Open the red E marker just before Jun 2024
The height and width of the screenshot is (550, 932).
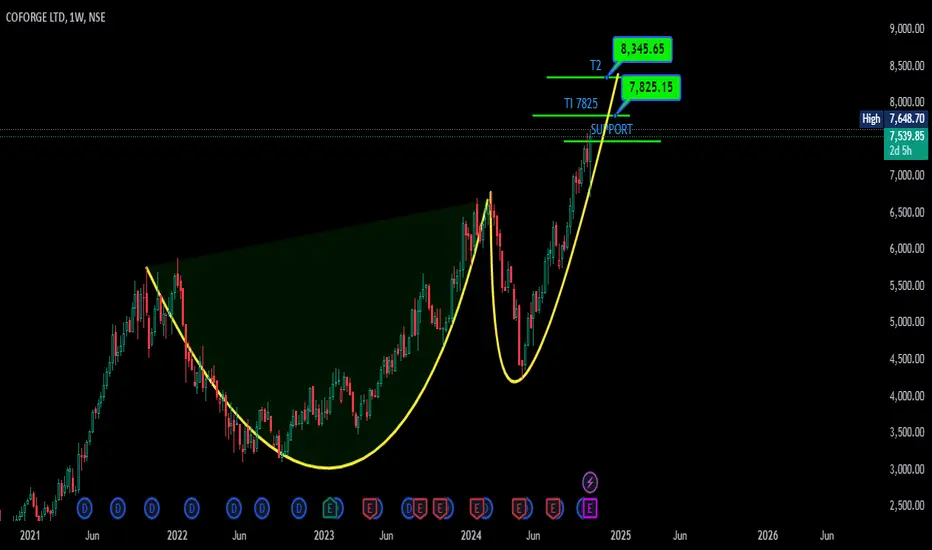point(519,508)
